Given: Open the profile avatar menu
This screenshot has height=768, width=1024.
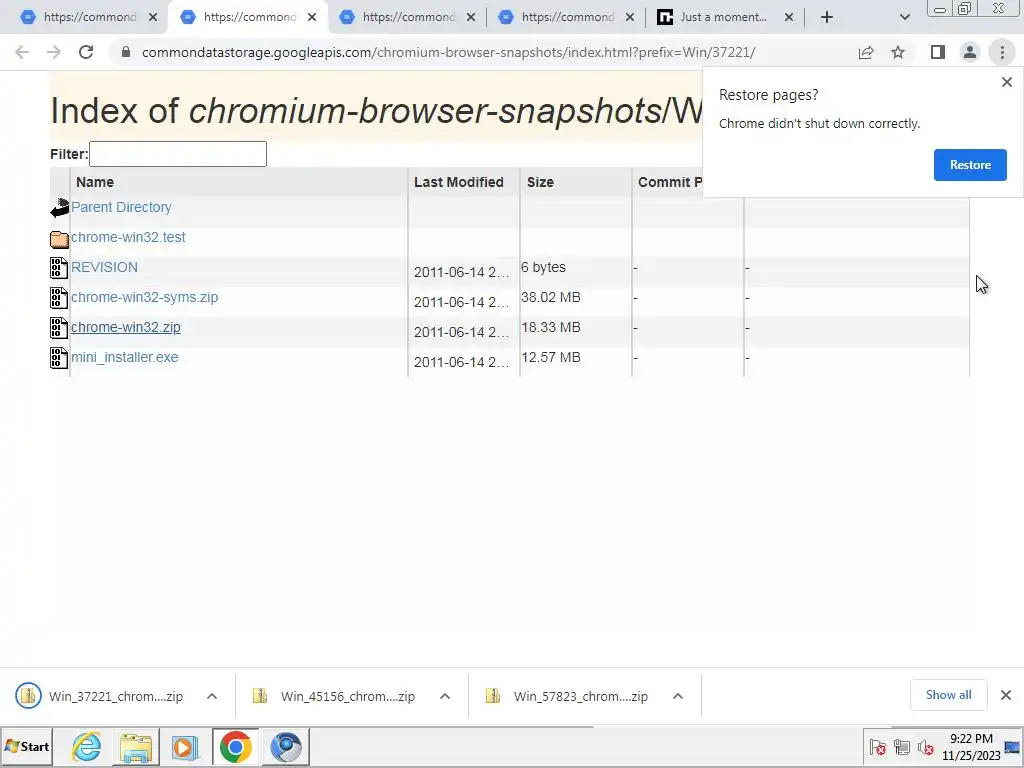Looking at the screenshot, I should coord(970,52).
